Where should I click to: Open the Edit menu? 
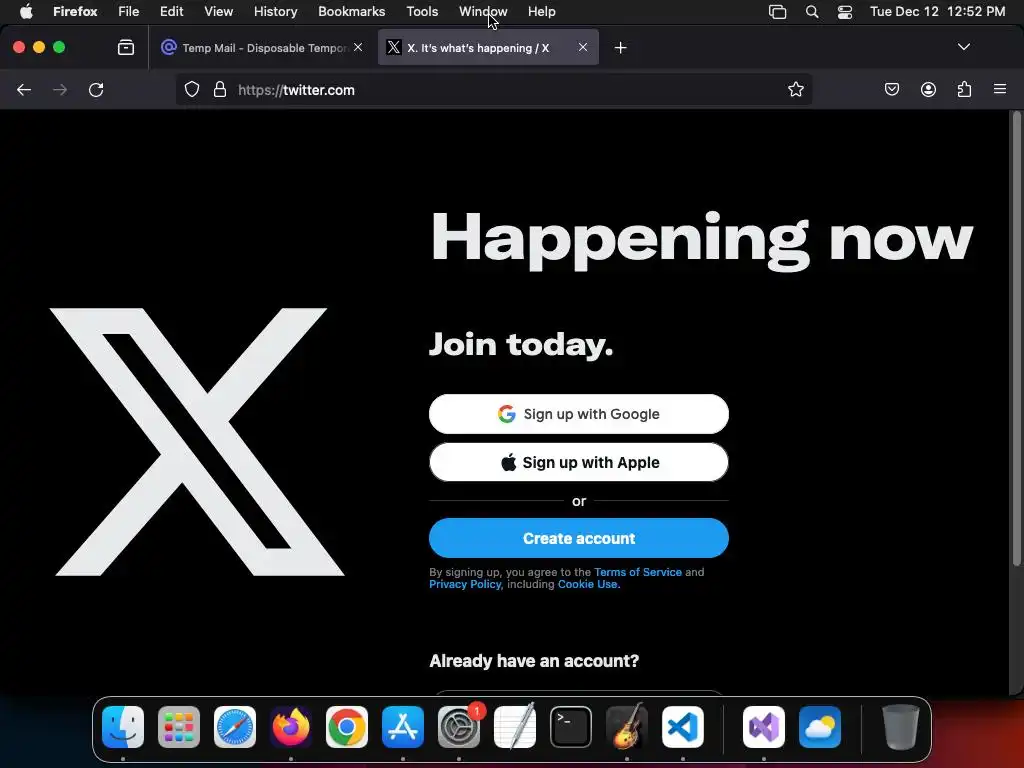click(171, 12)
